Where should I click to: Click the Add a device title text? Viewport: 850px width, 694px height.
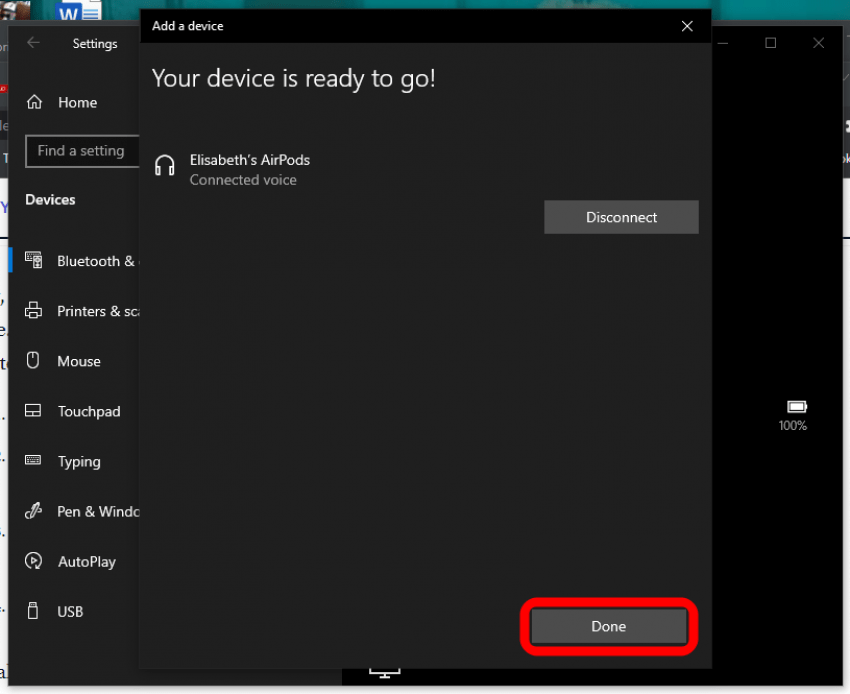tap(188, 26)
